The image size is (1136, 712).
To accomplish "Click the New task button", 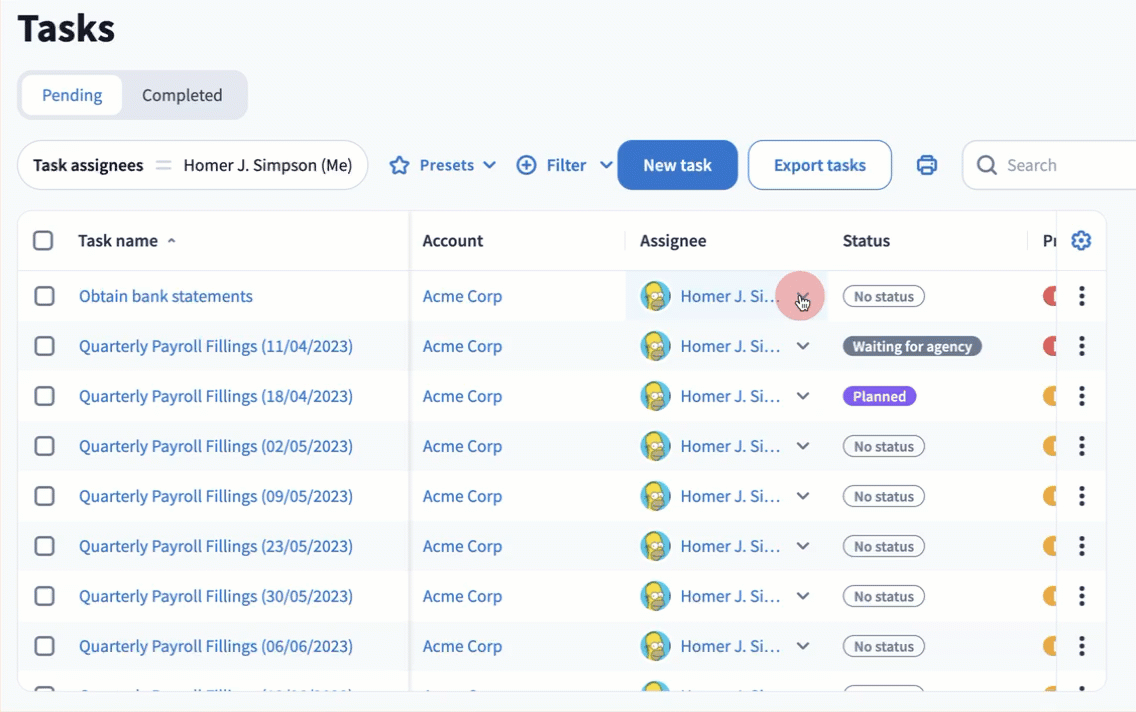I will (x=677, y=165).
